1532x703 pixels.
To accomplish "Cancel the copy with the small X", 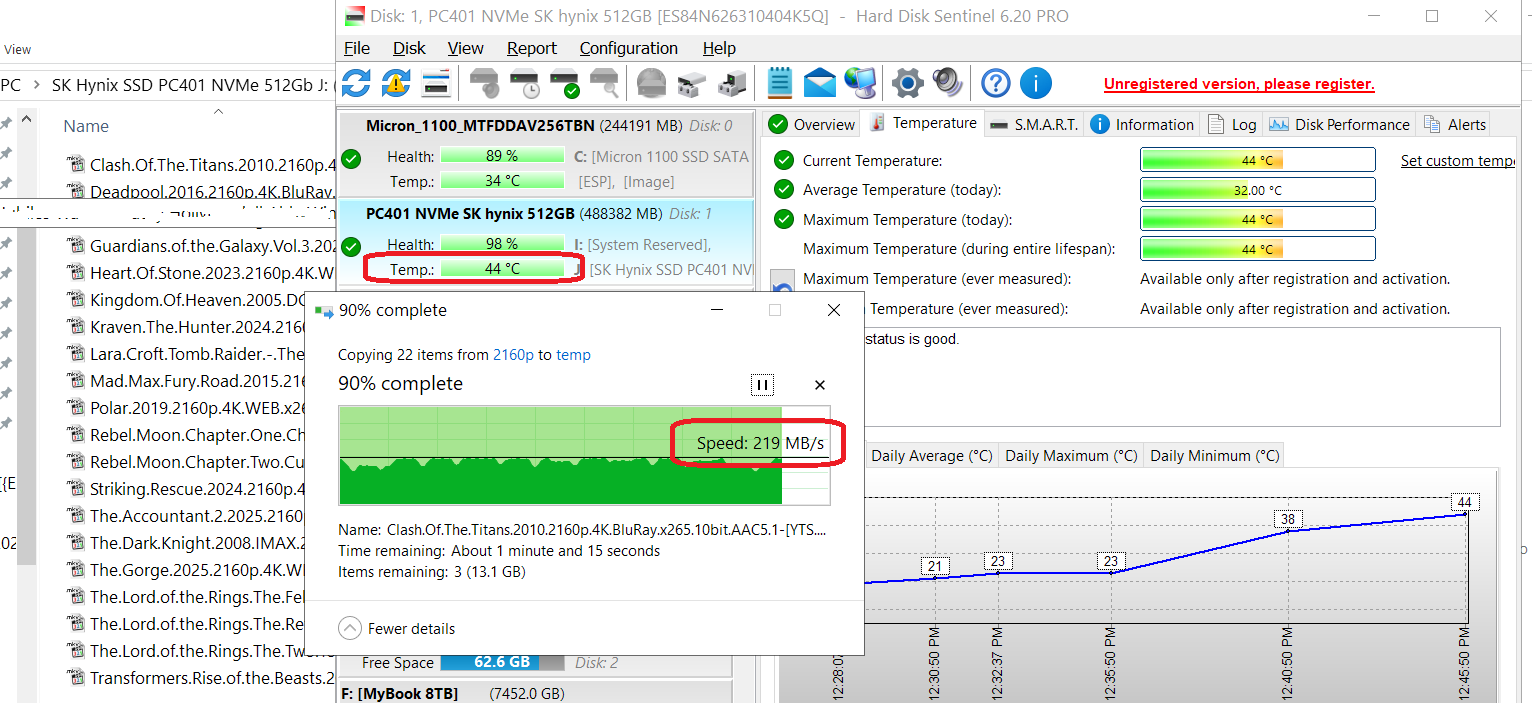I will pyautogui.click(x=820, y=385).
